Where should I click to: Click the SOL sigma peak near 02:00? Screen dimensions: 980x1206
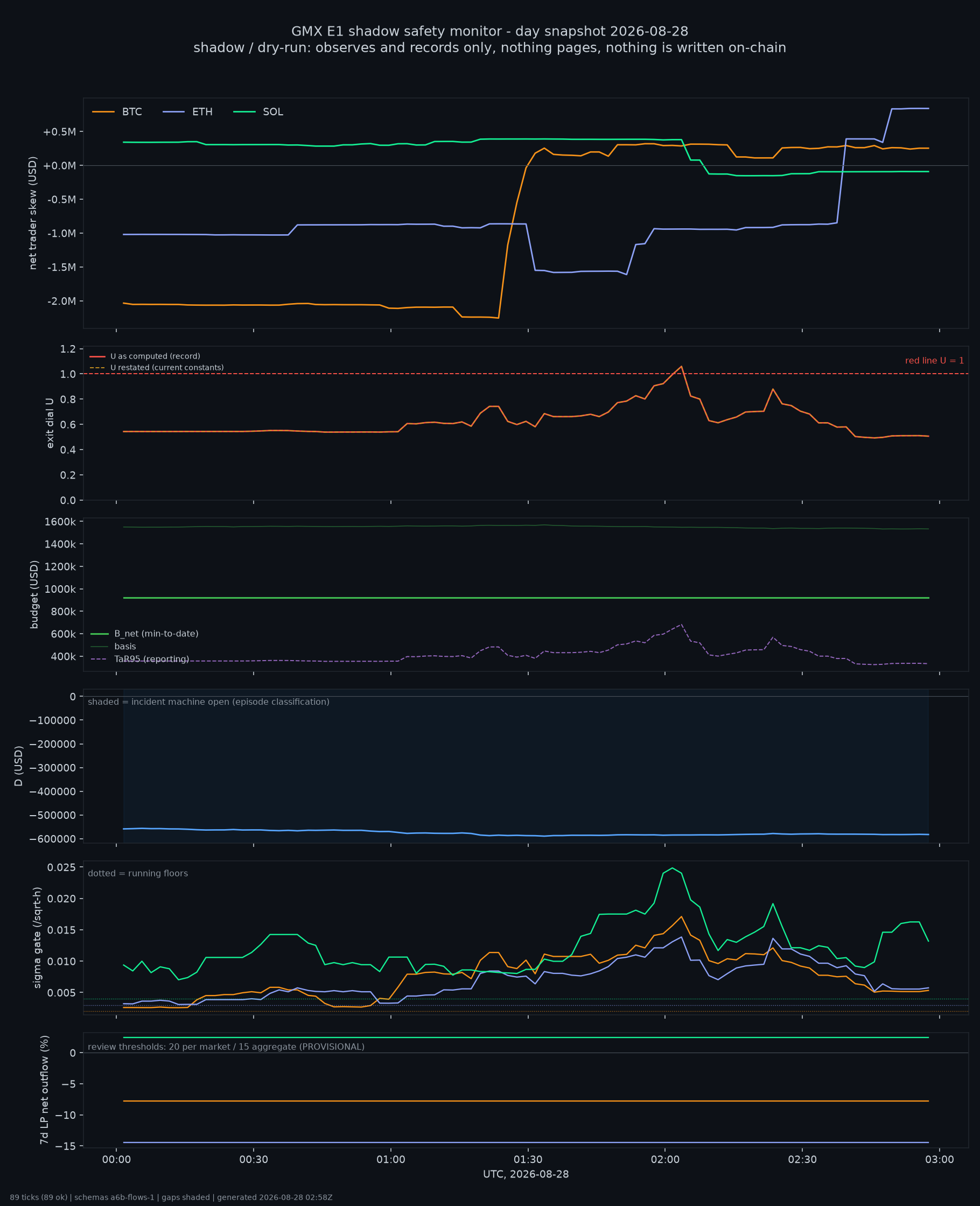[672, 868]
